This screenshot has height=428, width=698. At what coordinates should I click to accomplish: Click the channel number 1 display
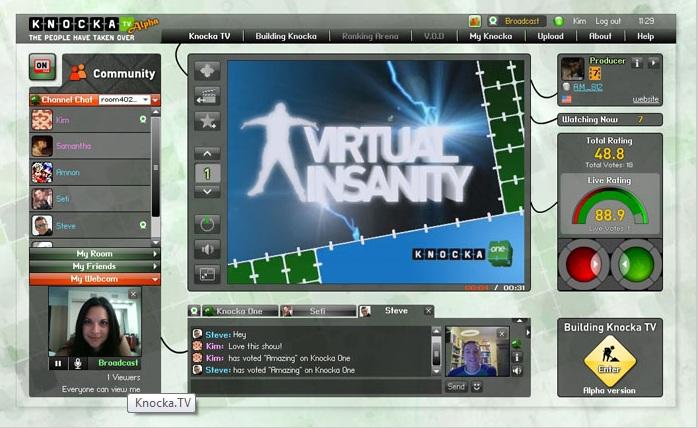207,173
